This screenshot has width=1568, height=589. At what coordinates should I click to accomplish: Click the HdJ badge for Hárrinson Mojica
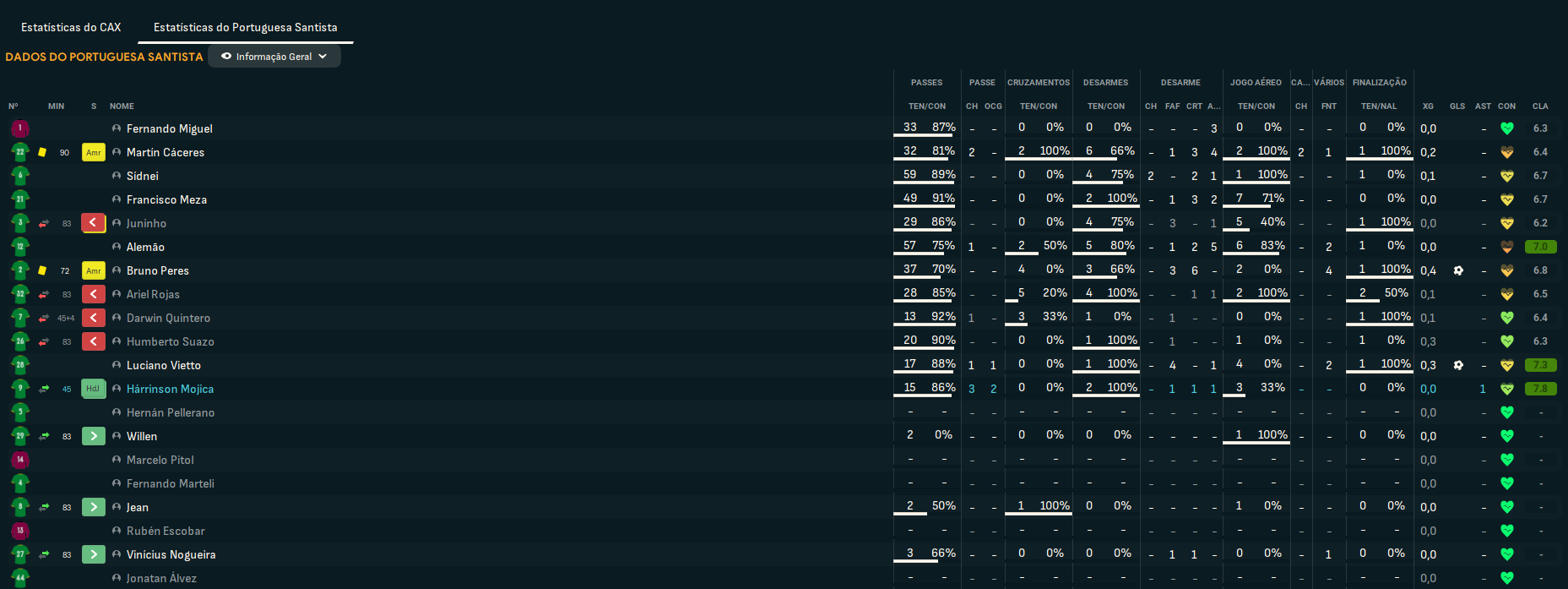click(94, 389)
